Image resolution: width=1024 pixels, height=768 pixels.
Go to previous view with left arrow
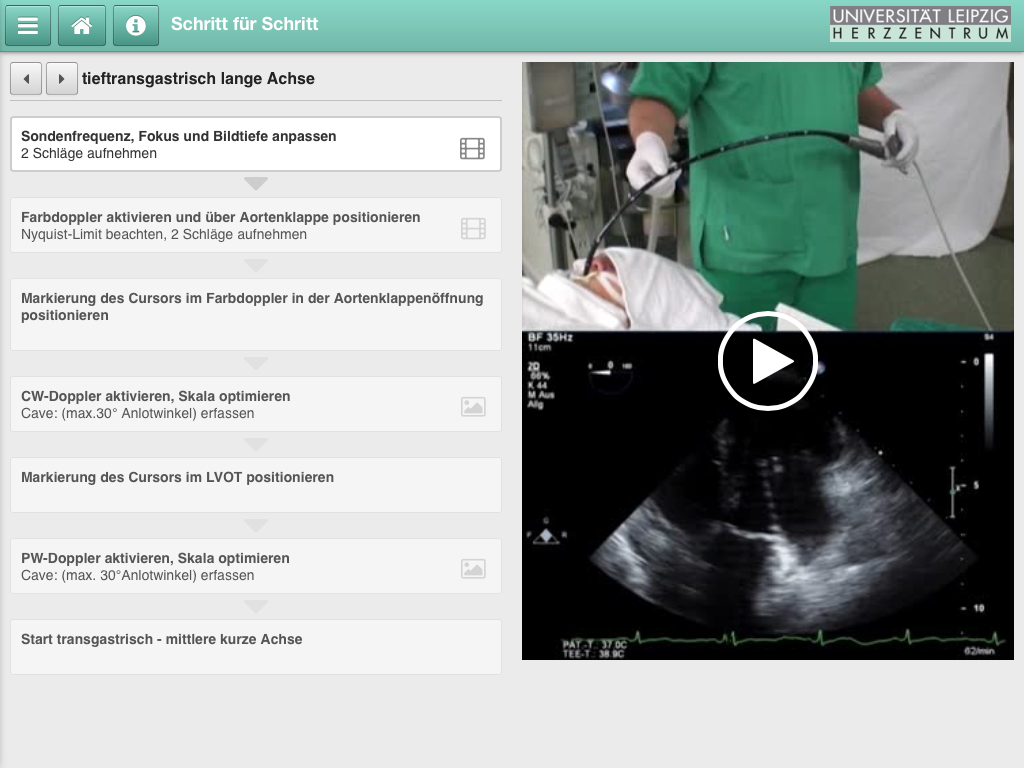26,79
